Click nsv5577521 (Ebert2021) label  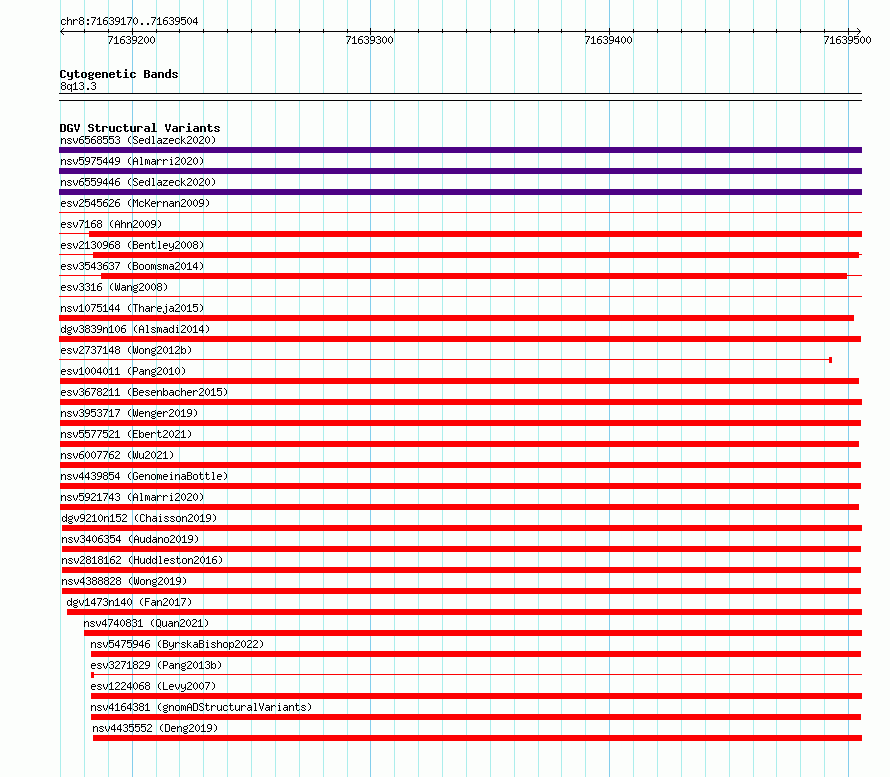click(126, 434)
